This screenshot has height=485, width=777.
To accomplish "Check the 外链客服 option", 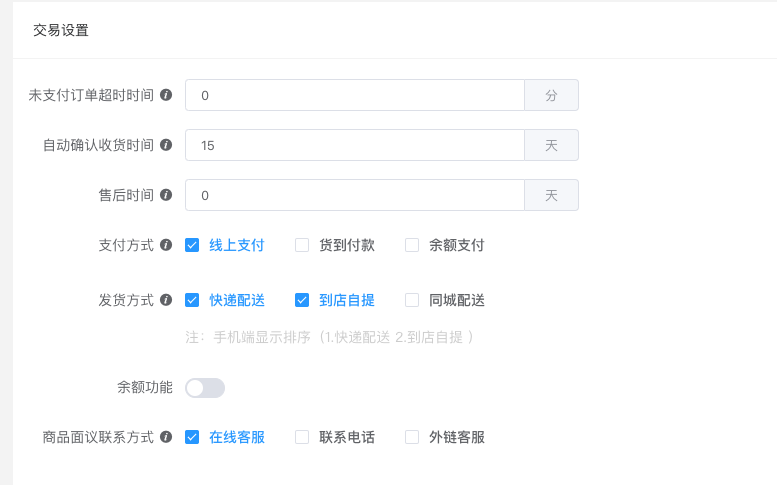I will tap(412, 437).
